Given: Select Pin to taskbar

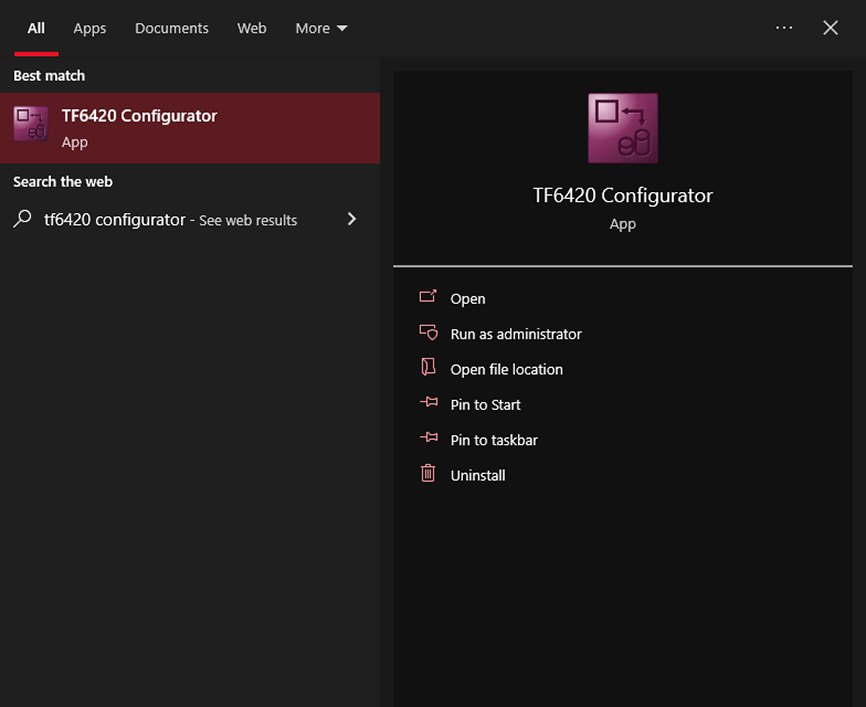Looking at the screenshot, I should pos(494,440).
